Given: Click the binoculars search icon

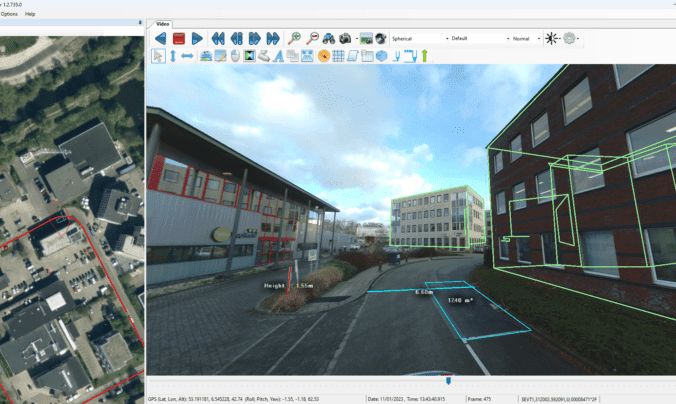Looking at the screenshot, I should click(328, 38).
